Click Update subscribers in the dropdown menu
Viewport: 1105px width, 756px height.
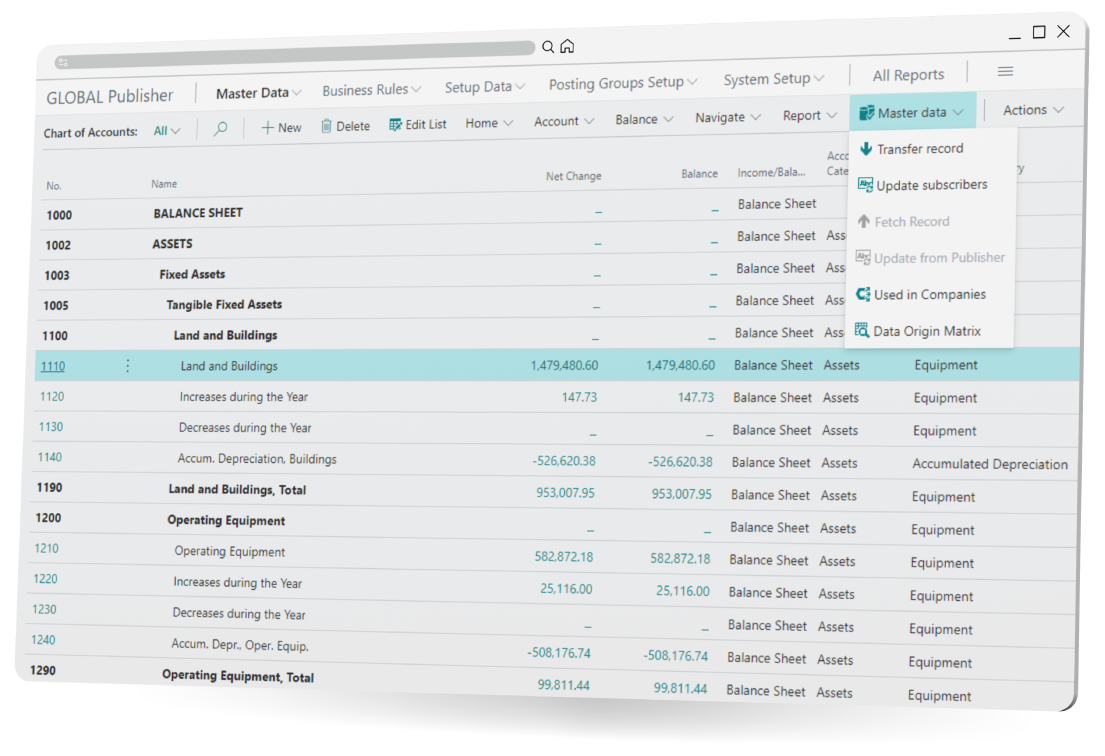coord(932,184)
